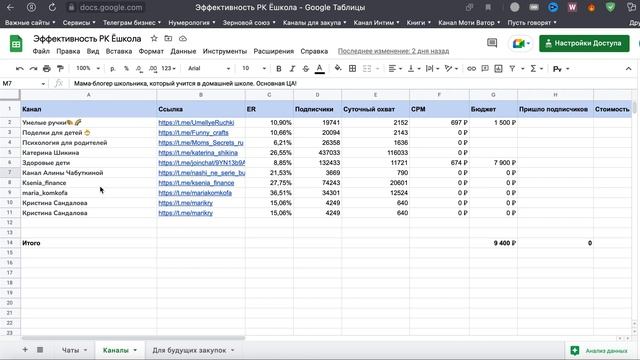This screenshot has width=640, height=360.
Task: Open the Google Sheets home icon
Action: click(x=16, y=43)
